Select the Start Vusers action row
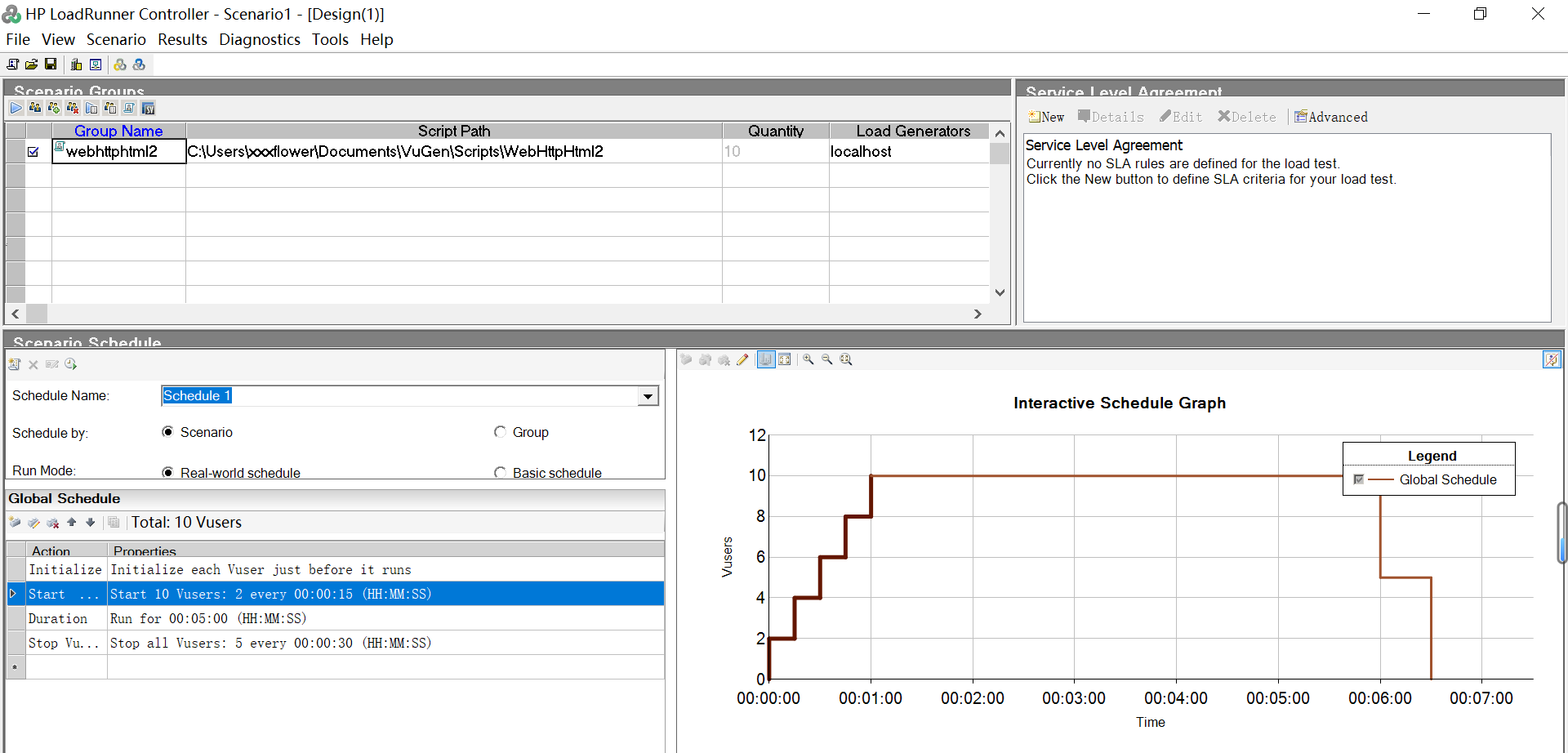1568x753 pixels. click(336, 594)
